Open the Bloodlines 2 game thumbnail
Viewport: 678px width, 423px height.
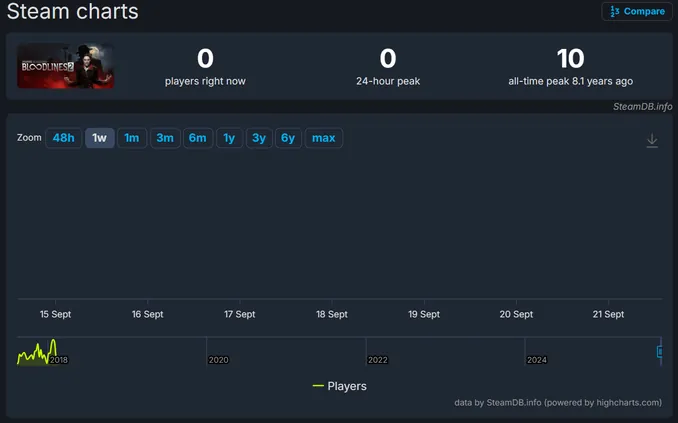tap(65, 66)
